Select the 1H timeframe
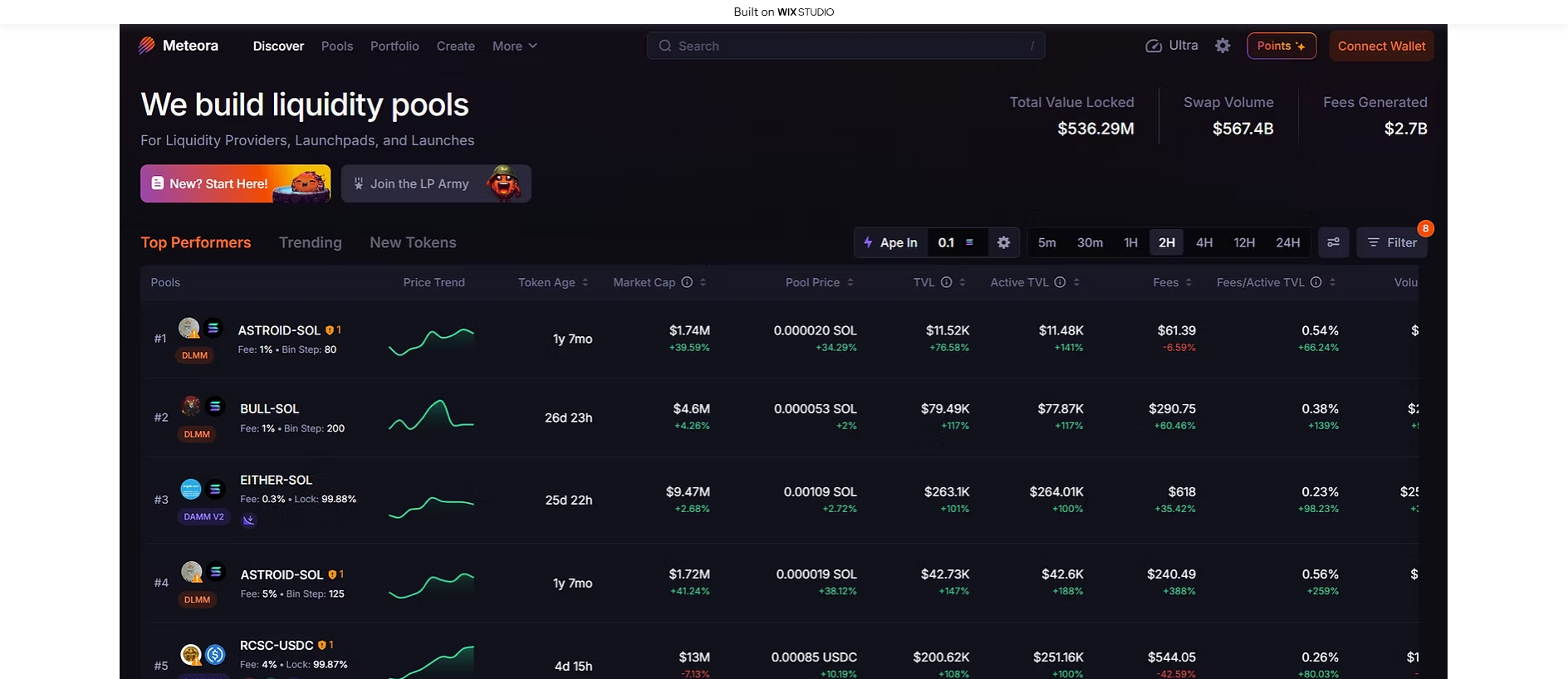 pyautogui.click(x=1130, y=242)
